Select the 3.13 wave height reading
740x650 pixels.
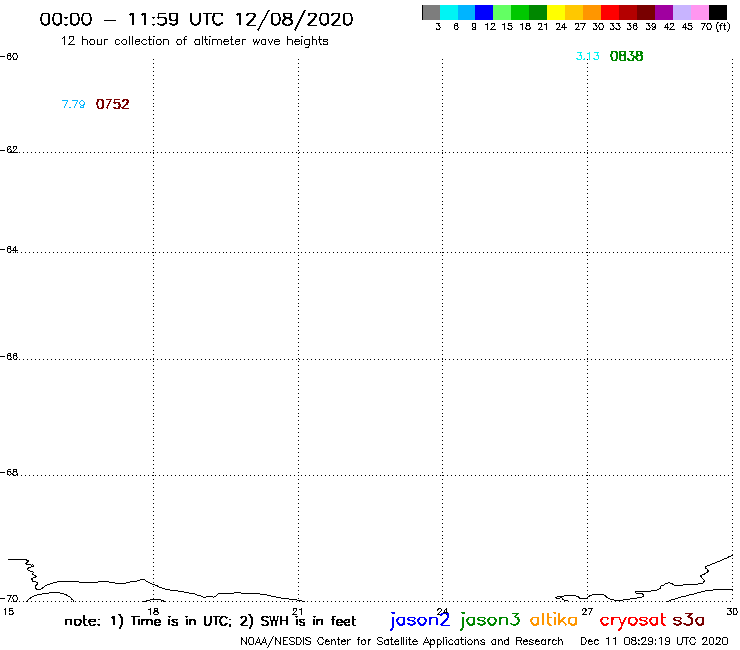pyautogui.click(x=588, y=56)
